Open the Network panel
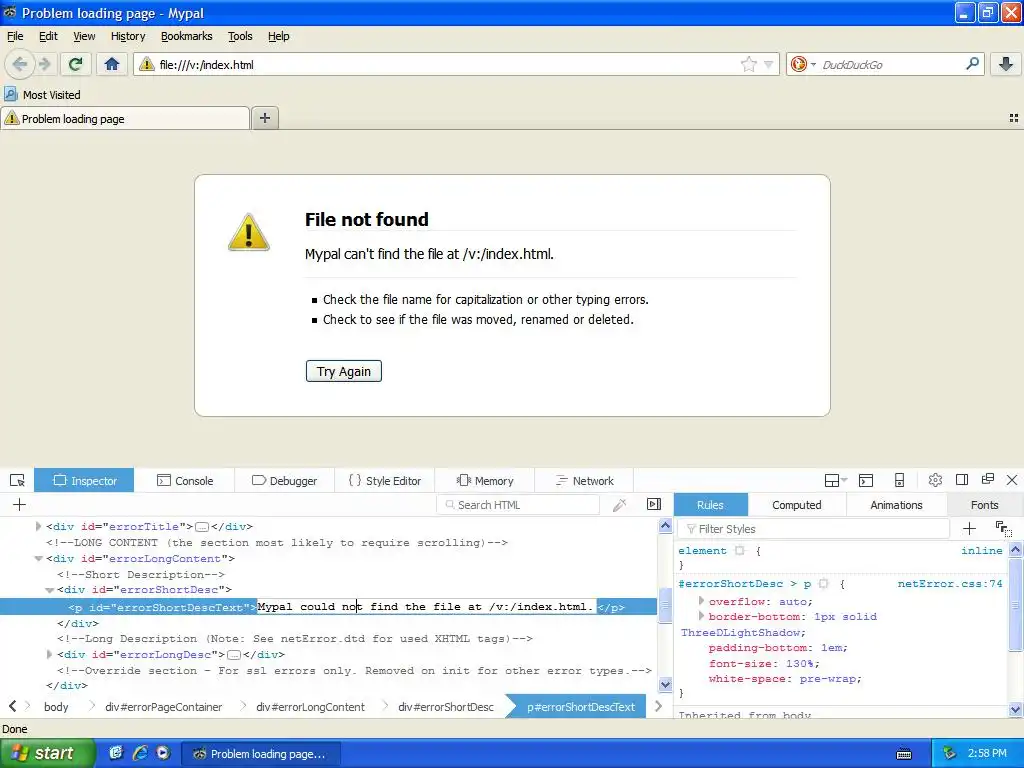Viewport: 1024px width, 768px height. tap(584, 481)
